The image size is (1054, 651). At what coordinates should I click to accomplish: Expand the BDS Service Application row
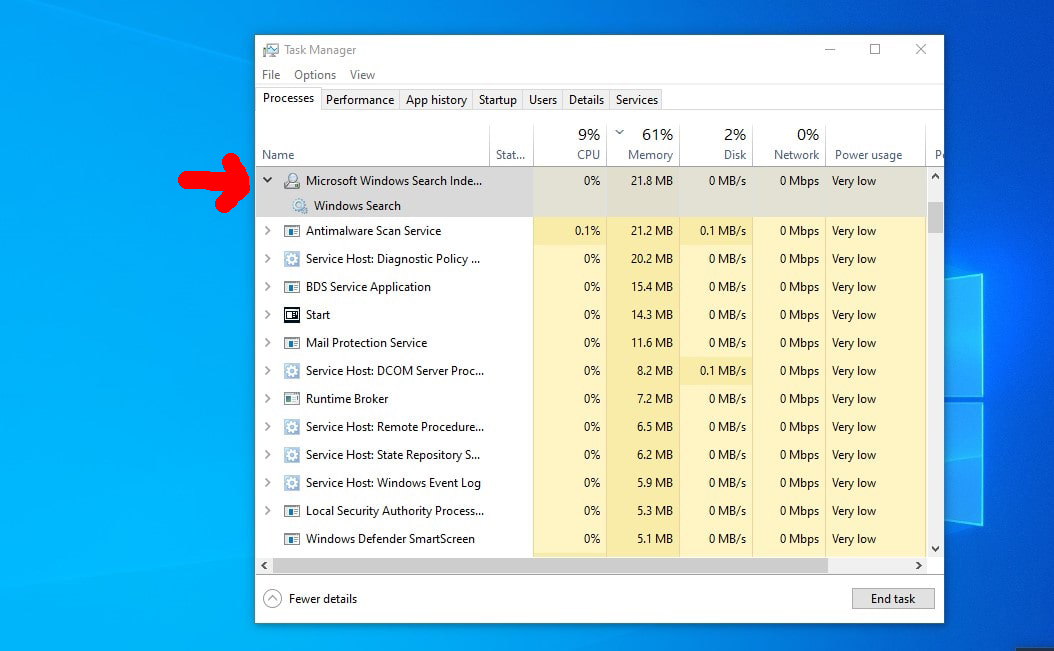pyautogui.click(x=268, y=286)
